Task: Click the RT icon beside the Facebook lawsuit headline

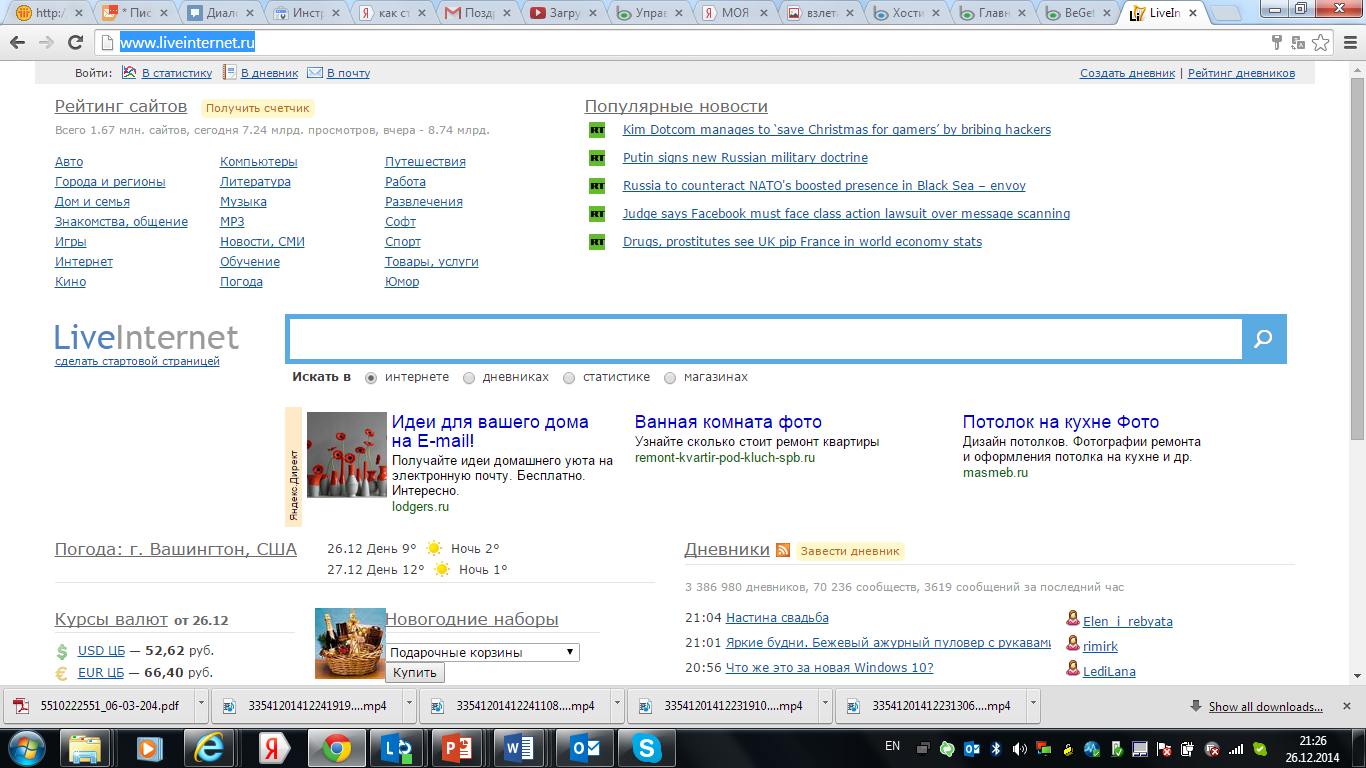Action: click(597, 214)
